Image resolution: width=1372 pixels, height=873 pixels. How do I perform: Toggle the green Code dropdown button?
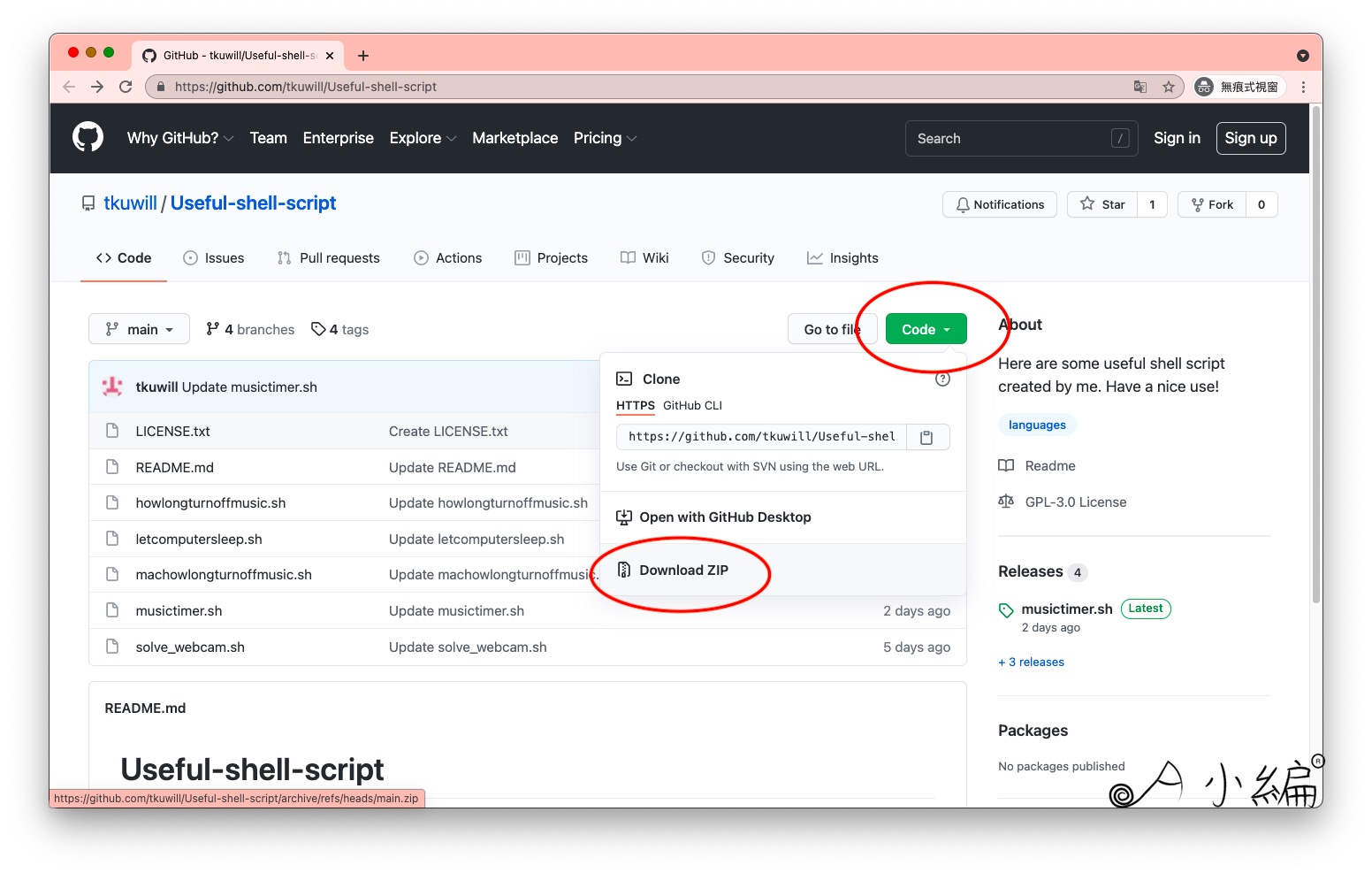(926, 329)
